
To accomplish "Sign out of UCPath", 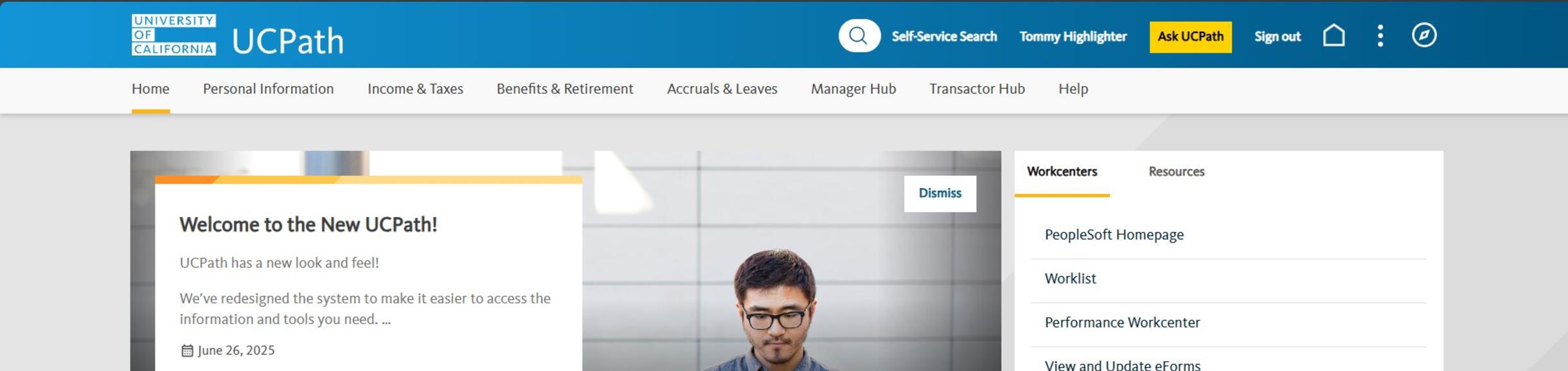I will click(x=1278, y=37).
